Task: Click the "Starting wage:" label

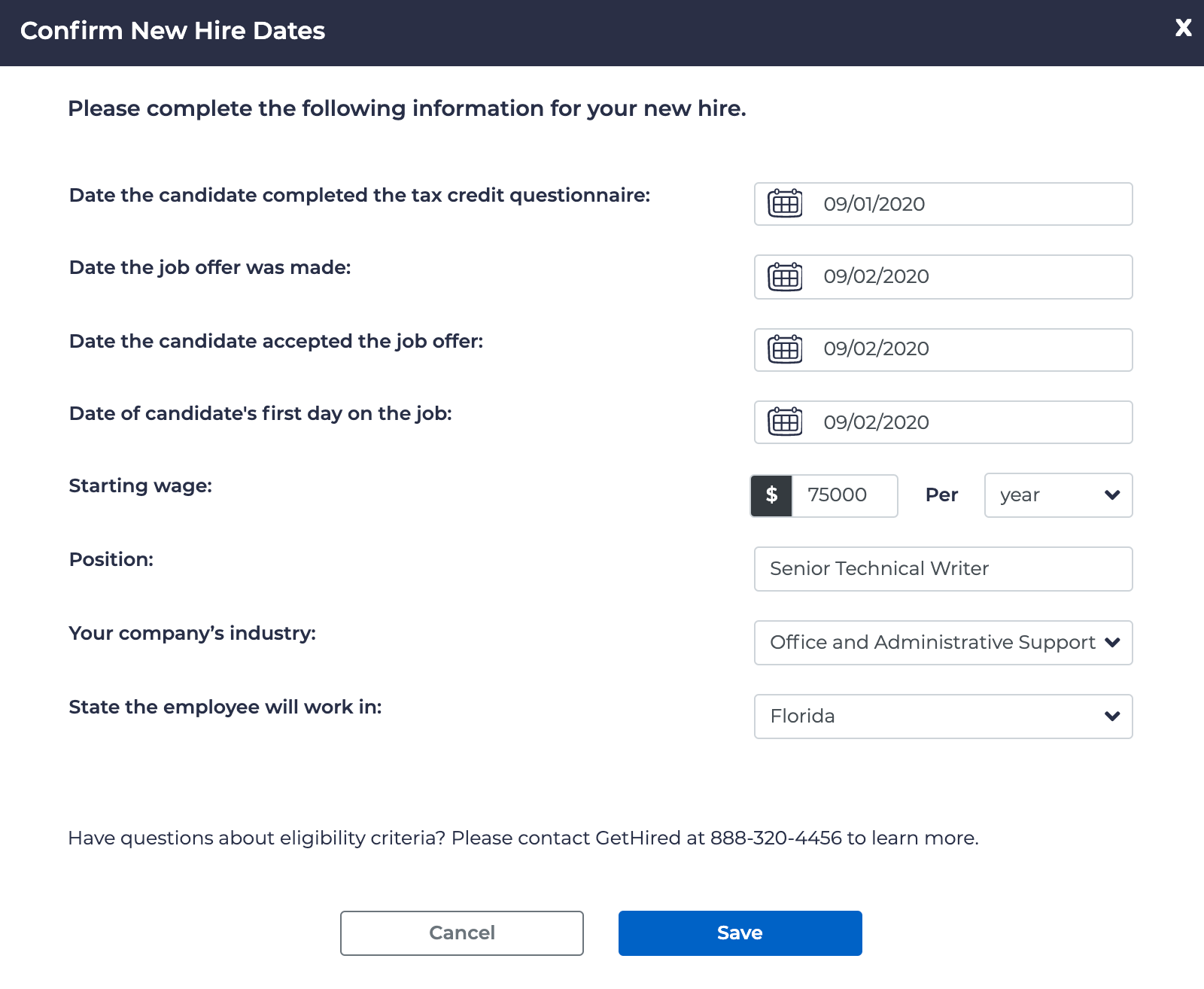Action: [x=141, y=486]
